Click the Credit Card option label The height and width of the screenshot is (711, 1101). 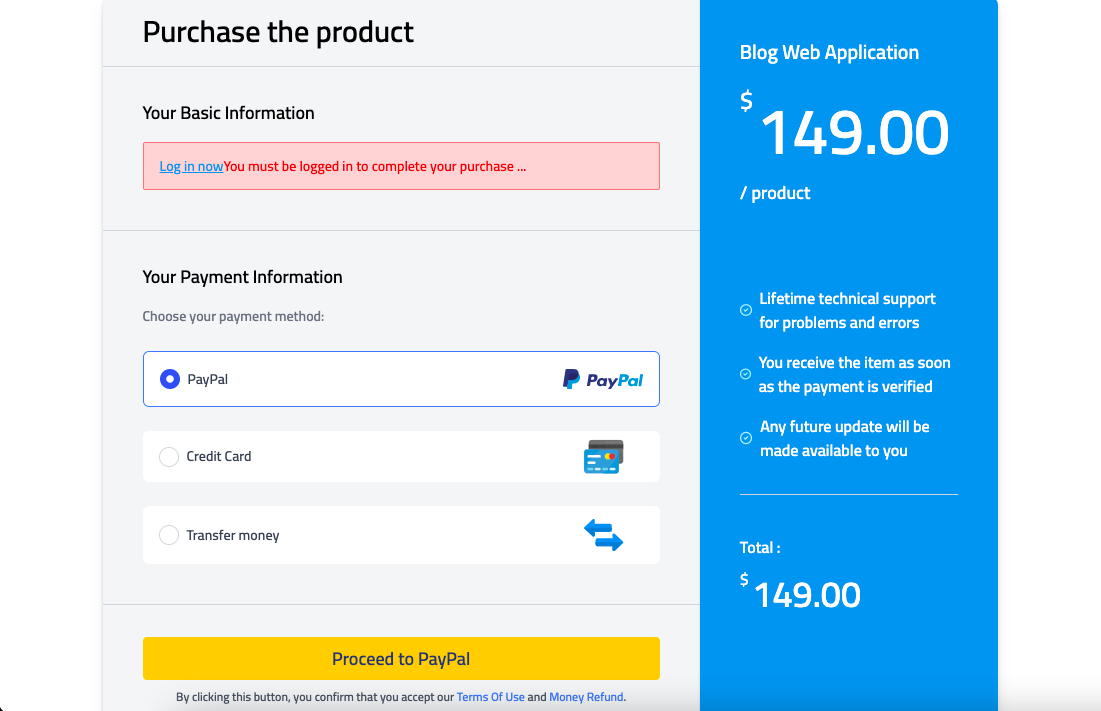pos(219,457)
